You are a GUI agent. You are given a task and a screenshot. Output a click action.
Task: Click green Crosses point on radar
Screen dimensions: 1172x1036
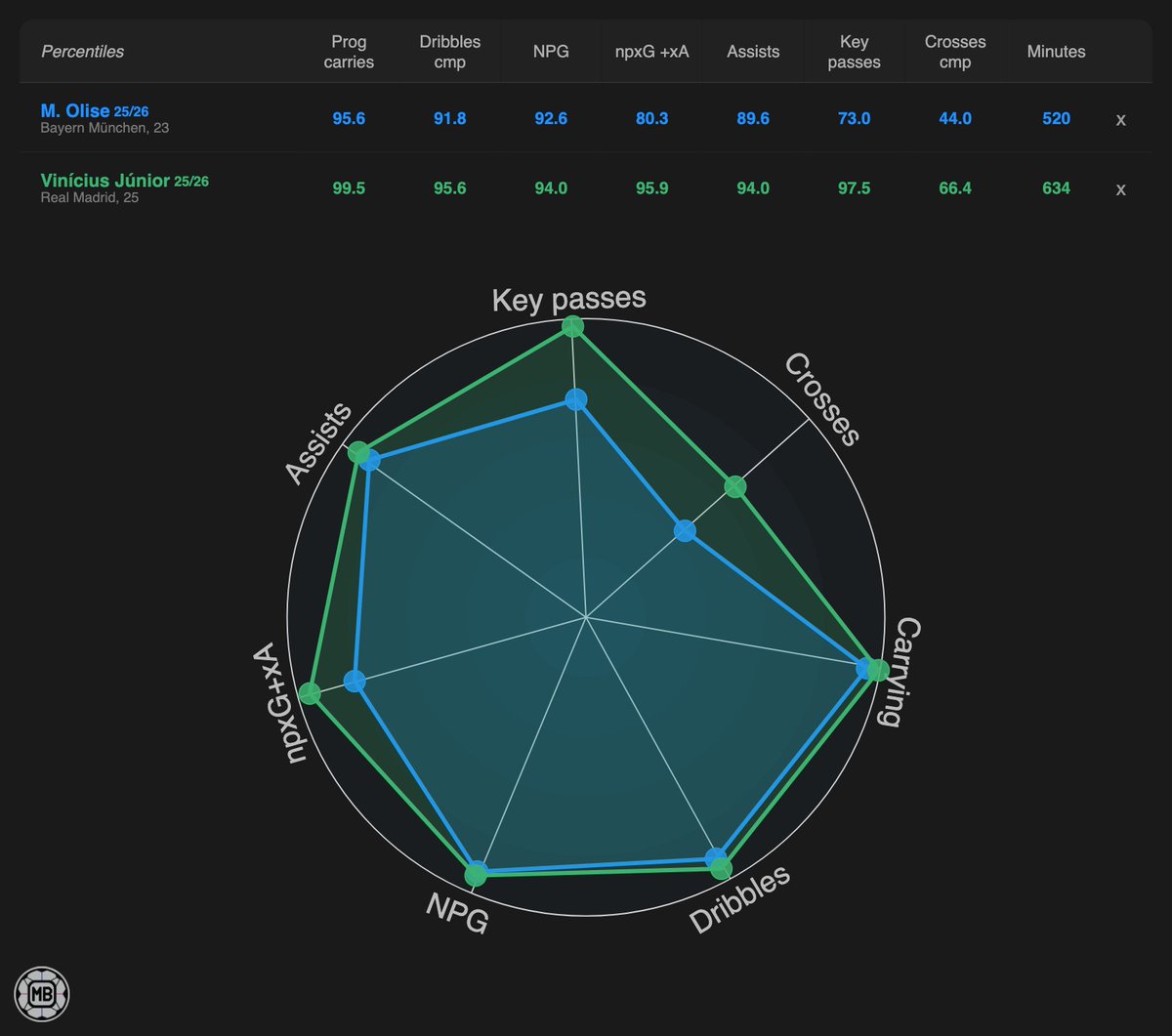tap(734, 486)
